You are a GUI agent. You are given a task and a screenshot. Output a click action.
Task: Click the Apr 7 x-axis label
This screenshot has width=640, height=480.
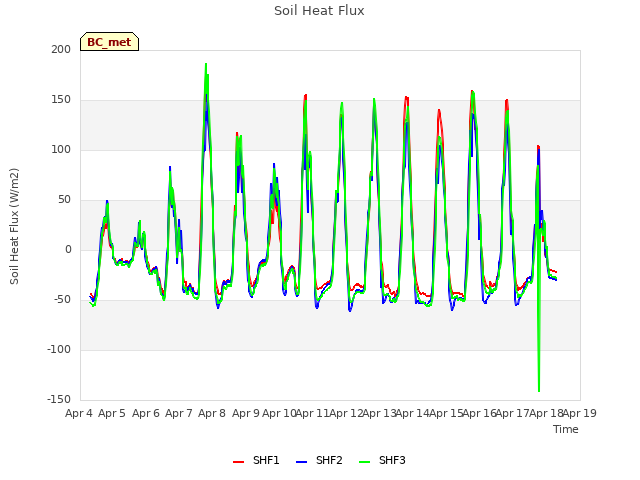tap(178, 413)
